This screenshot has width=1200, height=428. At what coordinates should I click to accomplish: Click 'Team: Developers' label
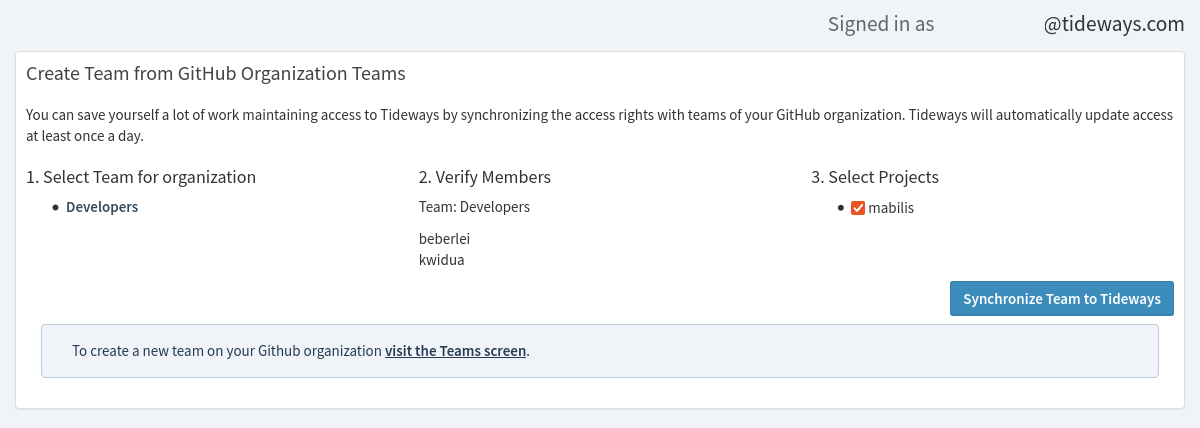coord(474,207)
